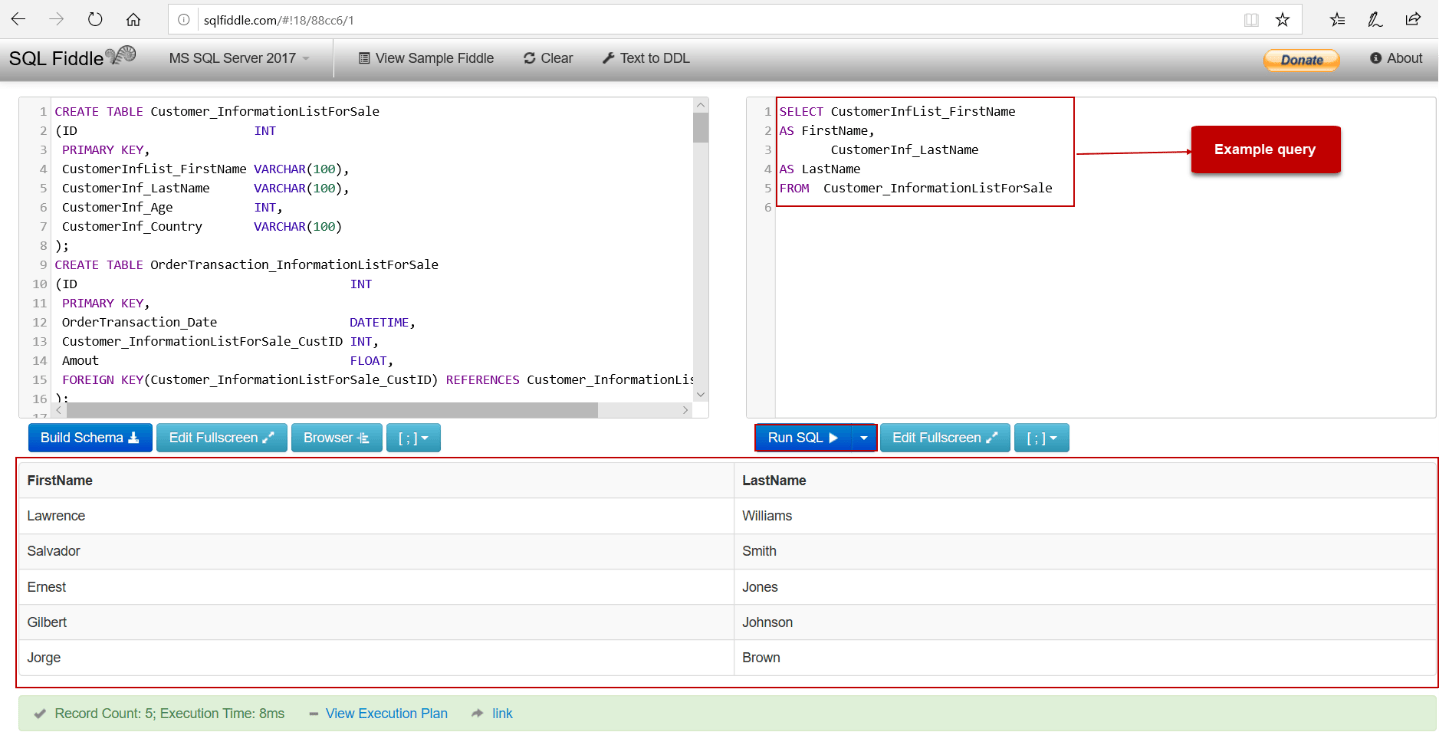Select the Run SQL play icon

pos(836,437)
